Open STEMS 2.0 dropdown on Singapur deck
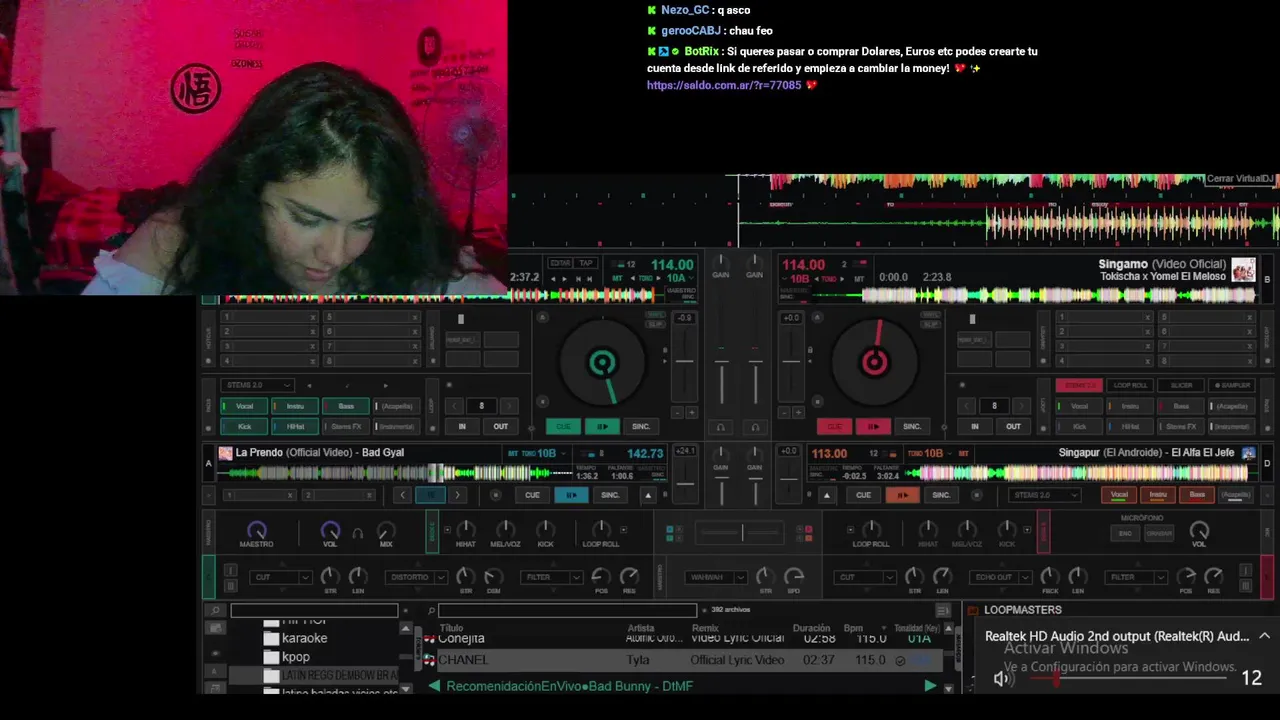1280x720 pixels. point(1044,495)
